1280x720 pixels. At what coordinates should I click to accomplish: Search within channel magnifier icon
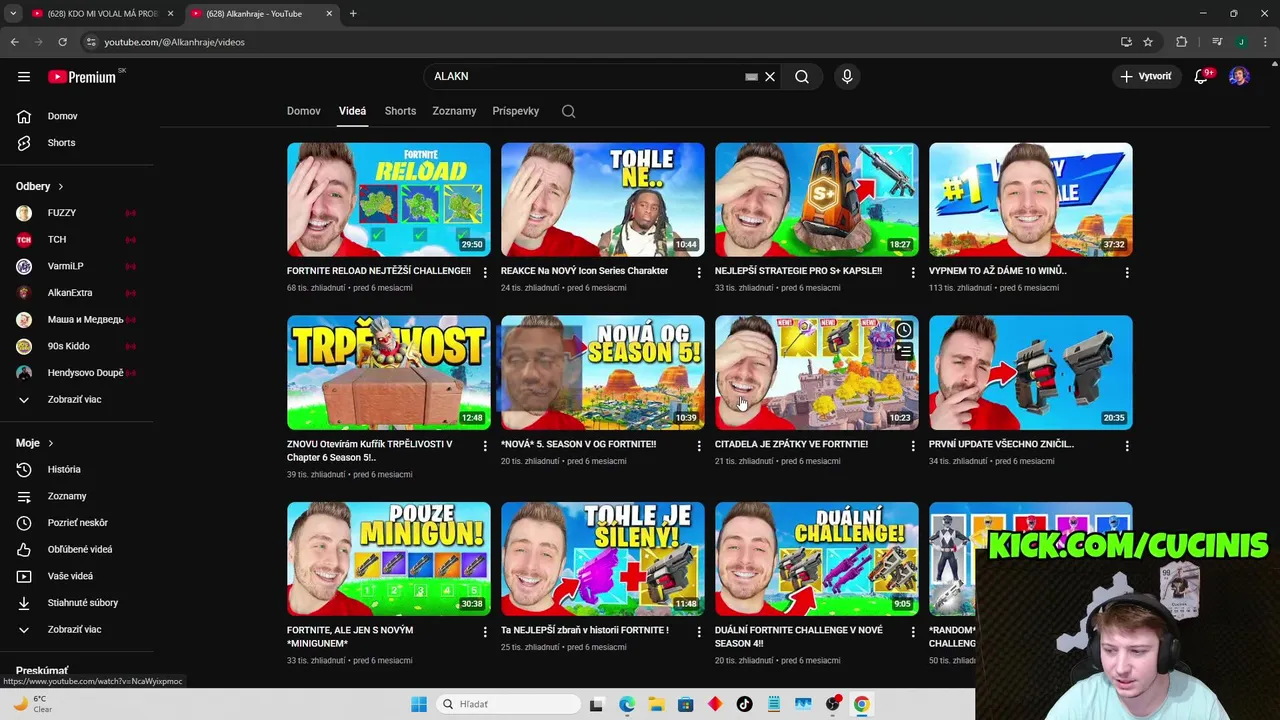[568, 111]
